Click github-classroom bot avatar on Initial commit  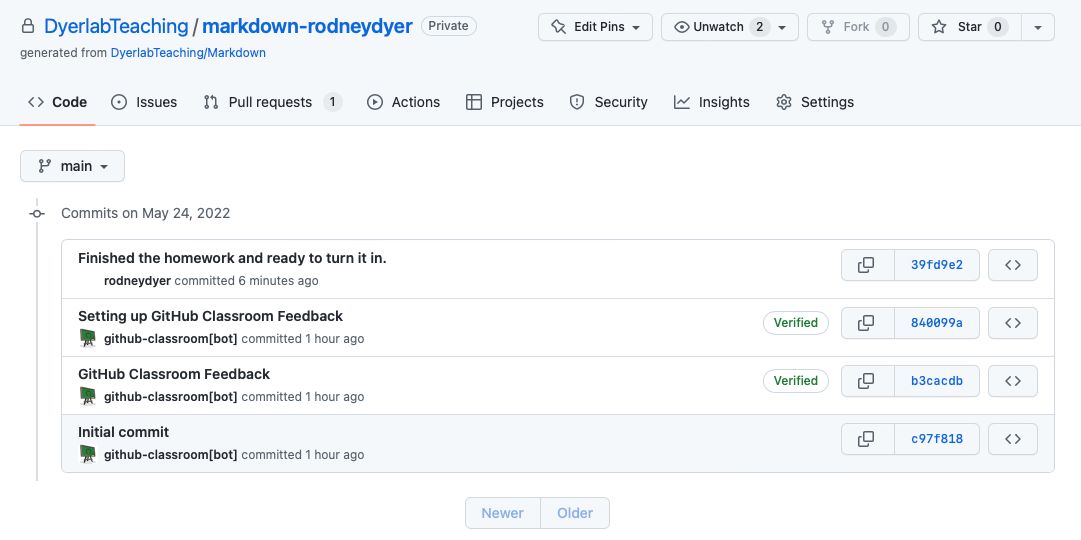pos(88,454)
